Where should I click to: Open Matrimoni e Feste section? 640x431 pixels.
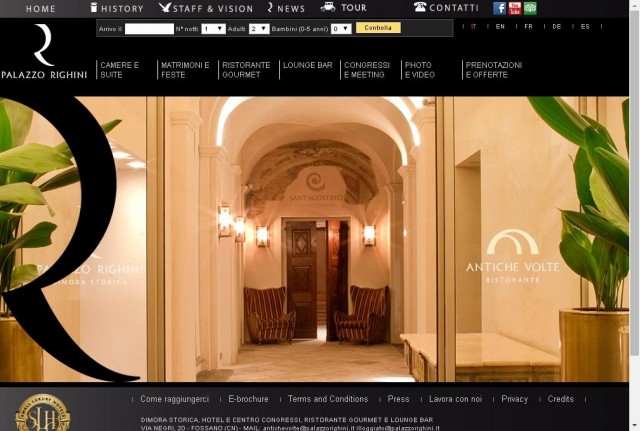click(x=185, y=70)
